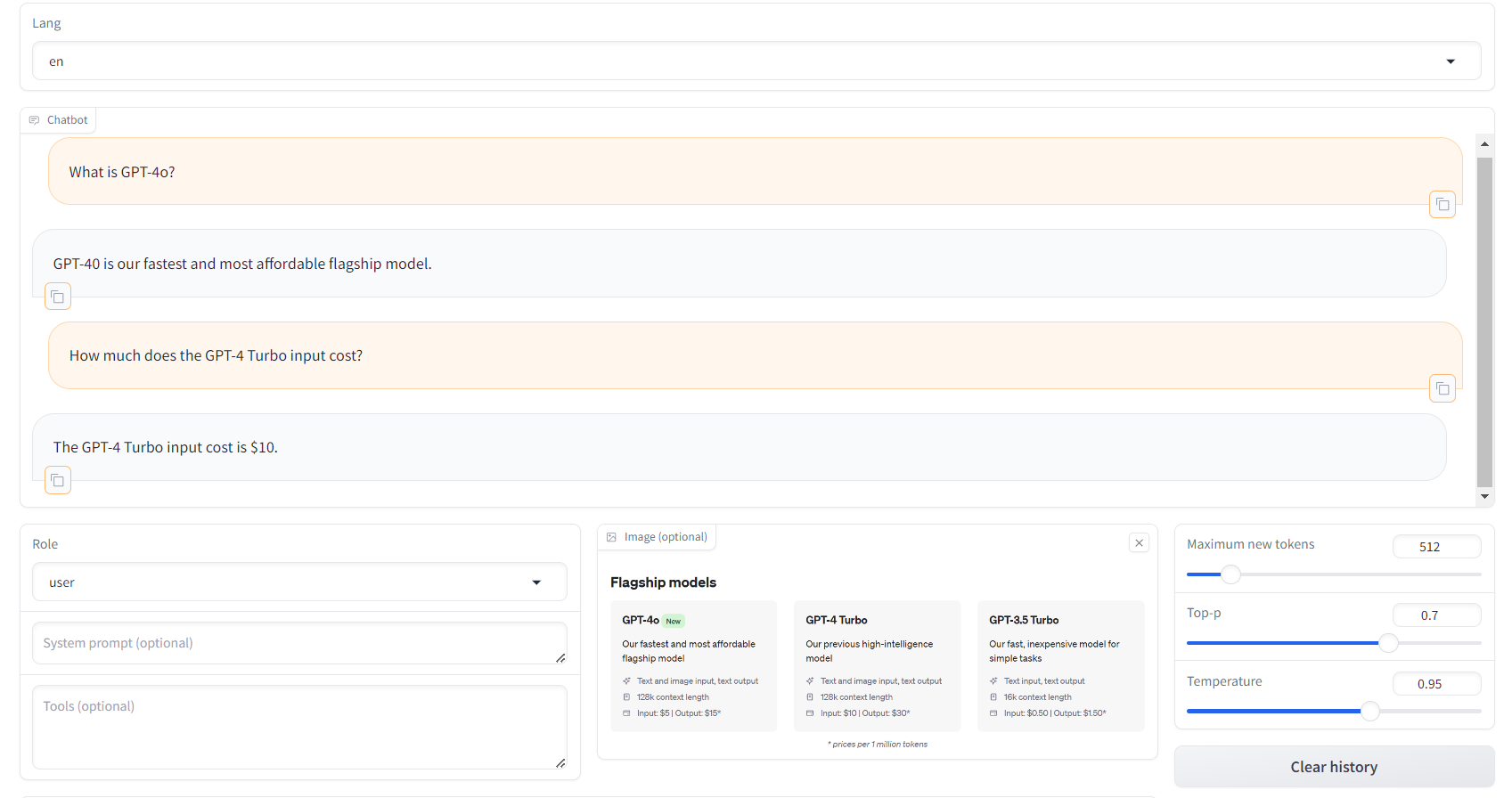Click the Temperature slider handle
Viewport: 1512px width, 798px height.
(1370, 711)
